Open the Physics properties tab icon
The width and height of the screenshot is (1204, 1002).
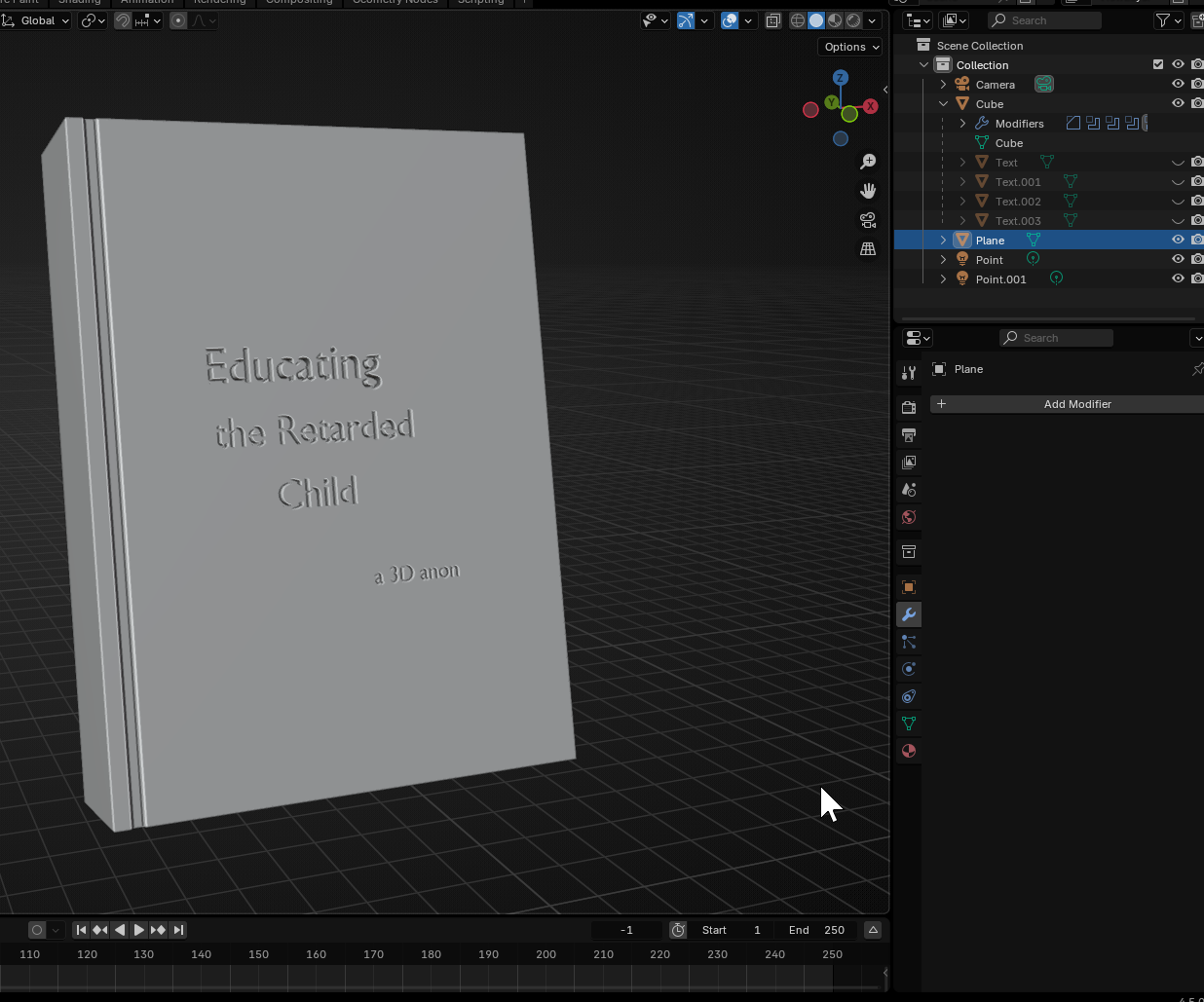pos(909,669)
